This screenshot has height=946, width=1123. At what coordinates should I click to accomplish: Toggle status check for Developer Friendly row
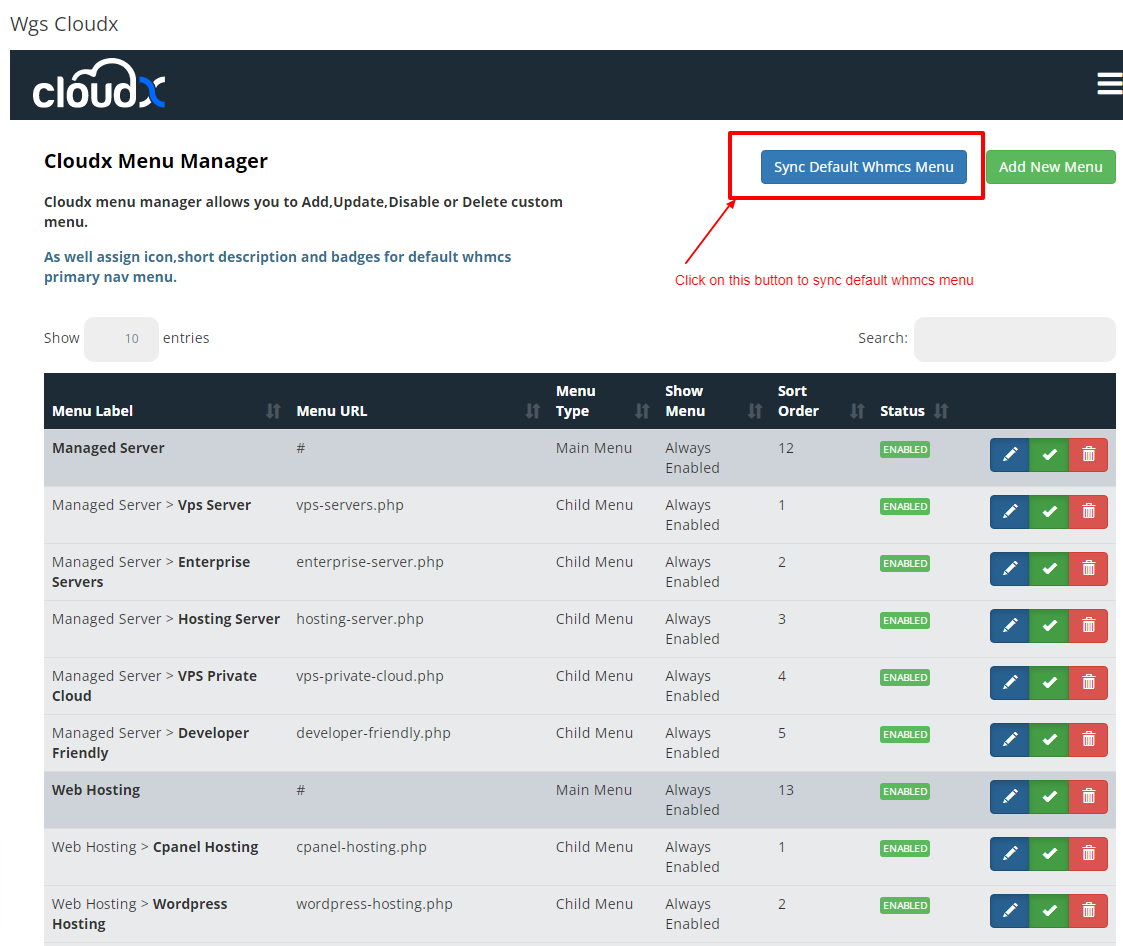[1049, 739]
